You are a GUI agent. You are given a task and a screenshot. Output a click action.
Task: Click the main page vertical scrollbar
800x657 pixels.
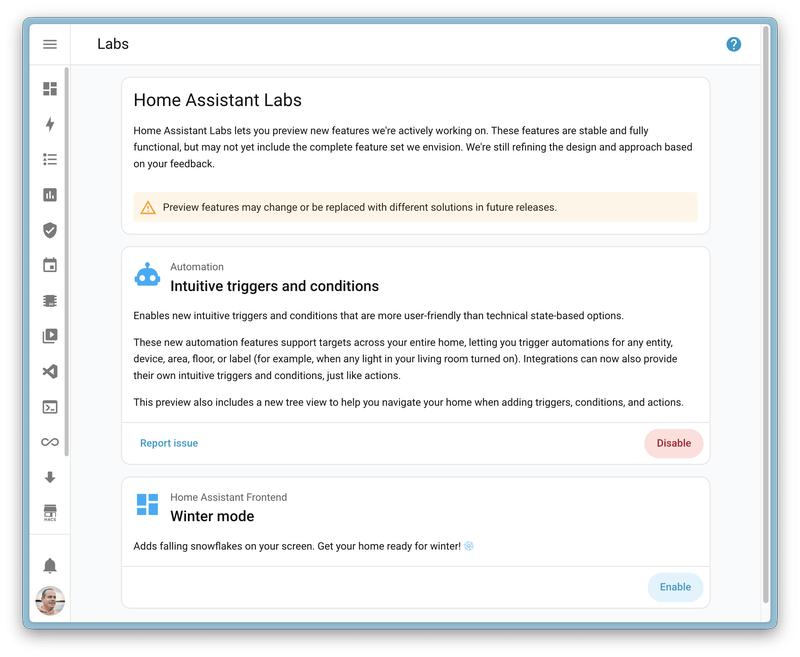click(766, 300)
